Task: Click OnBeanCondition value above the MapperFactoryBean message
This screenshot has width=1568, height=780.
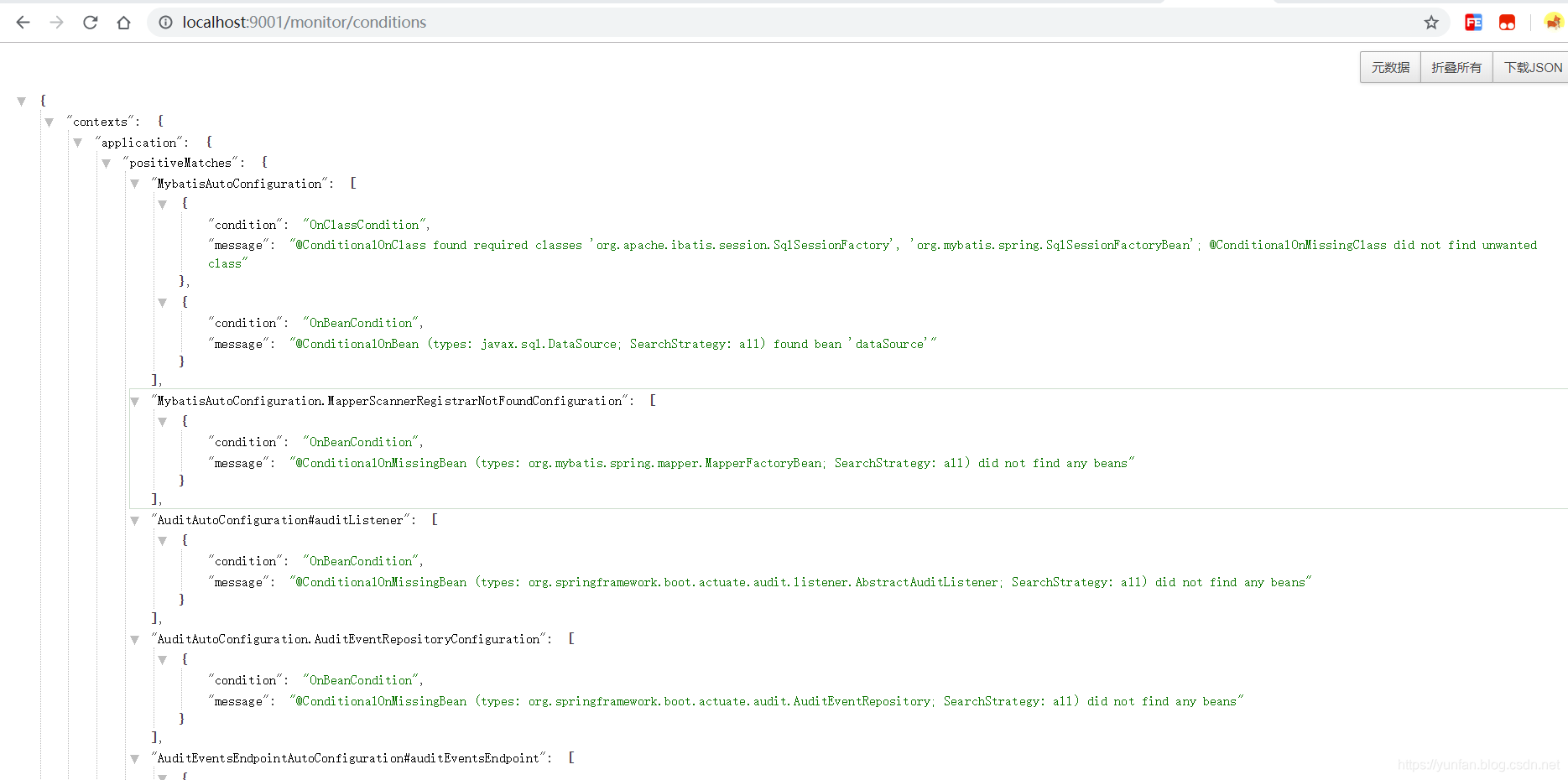Action: click(362, 442)
